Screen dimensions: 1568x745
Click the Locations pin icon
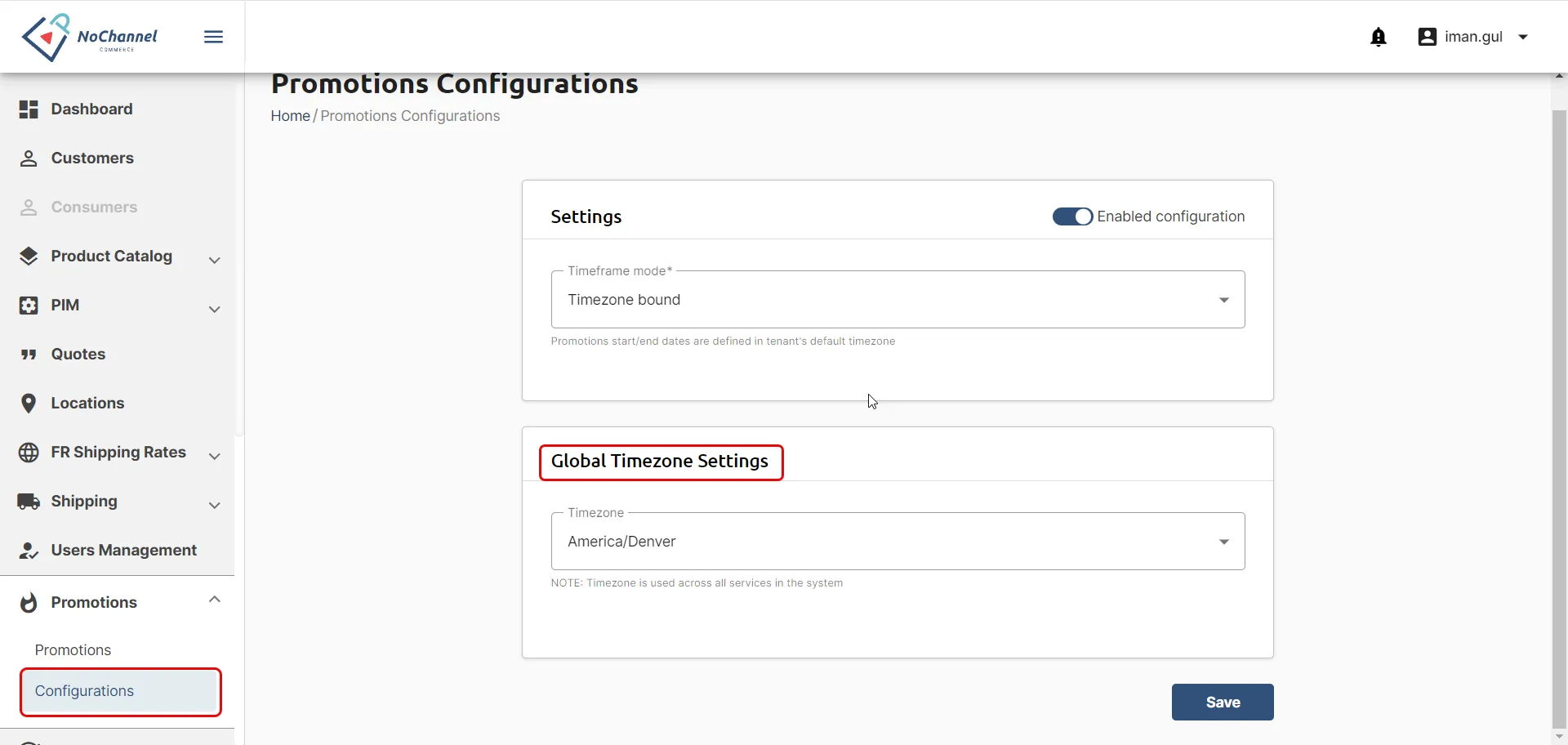[x=29, y=404]
